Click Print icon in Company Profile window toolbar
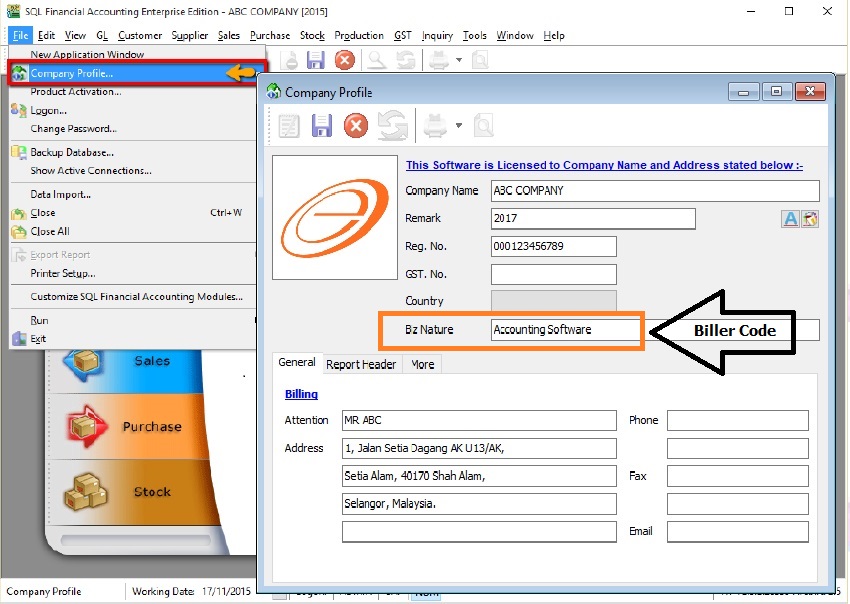Viewport: 850px width, 604px height. click(435, 126)
